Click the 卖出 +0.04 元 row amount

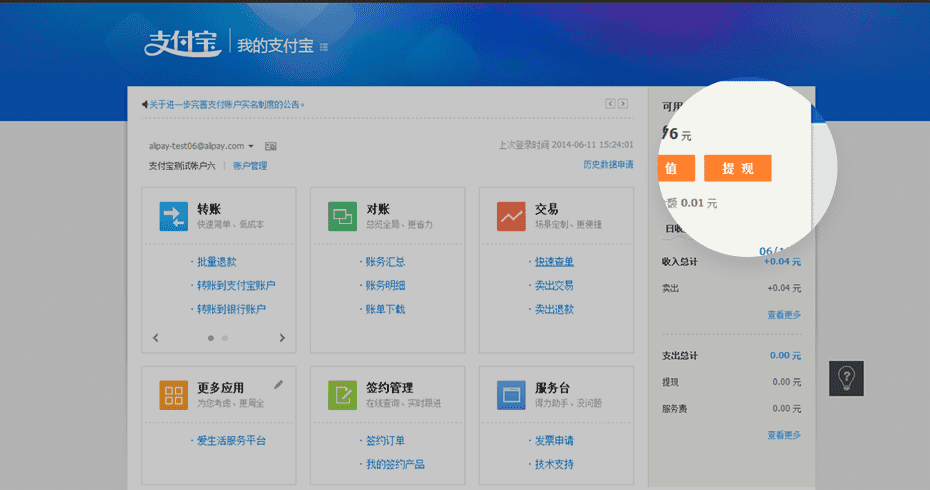coord(784,288)
